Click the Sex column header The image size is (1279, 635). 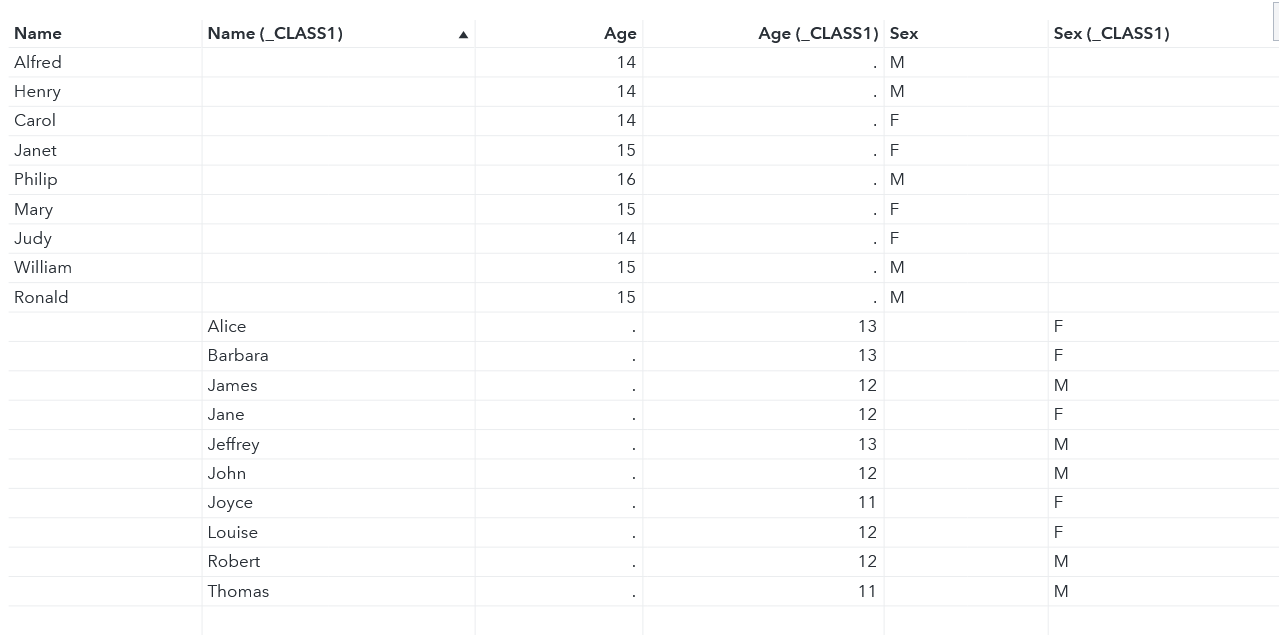[904, 34]
